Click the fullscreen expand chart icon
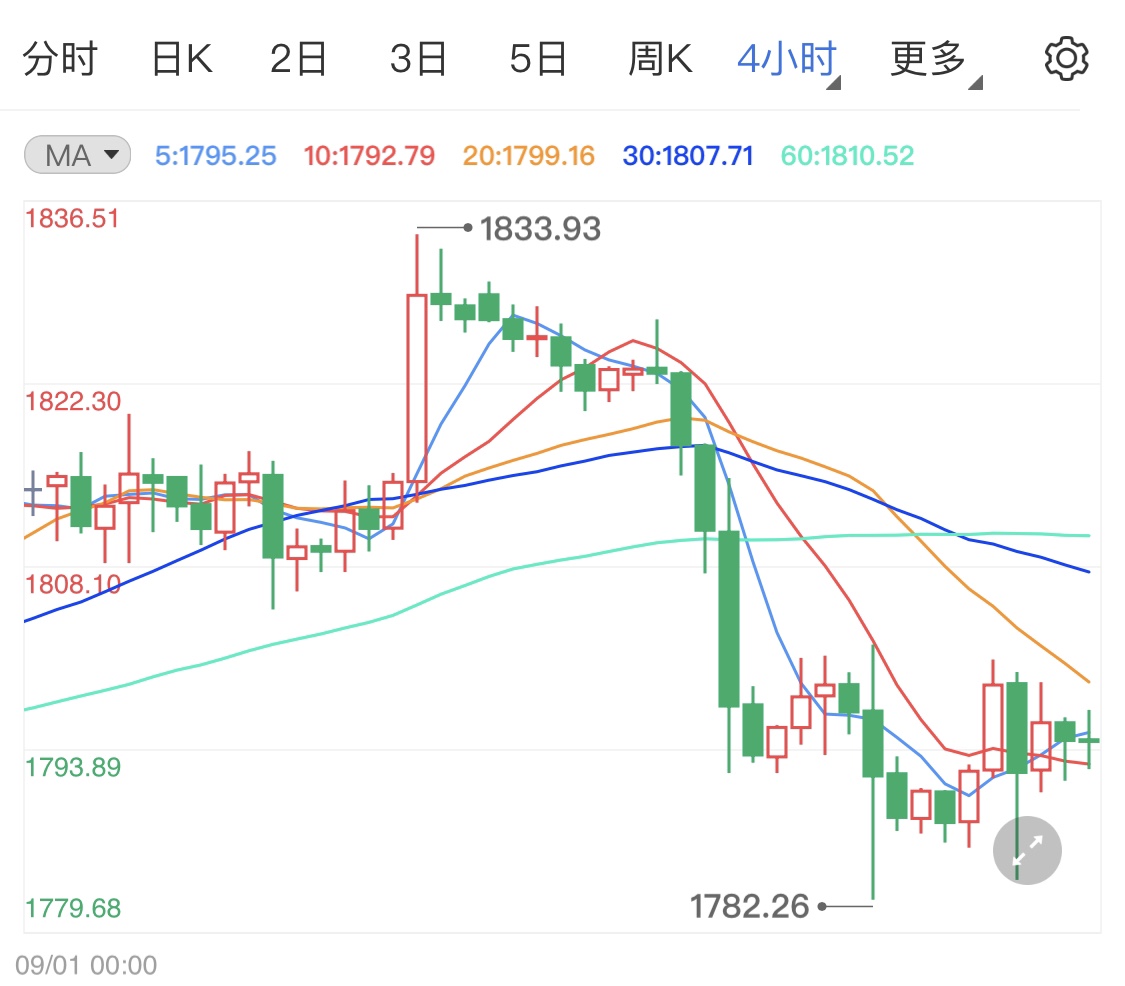 (x=1027, y=850)
